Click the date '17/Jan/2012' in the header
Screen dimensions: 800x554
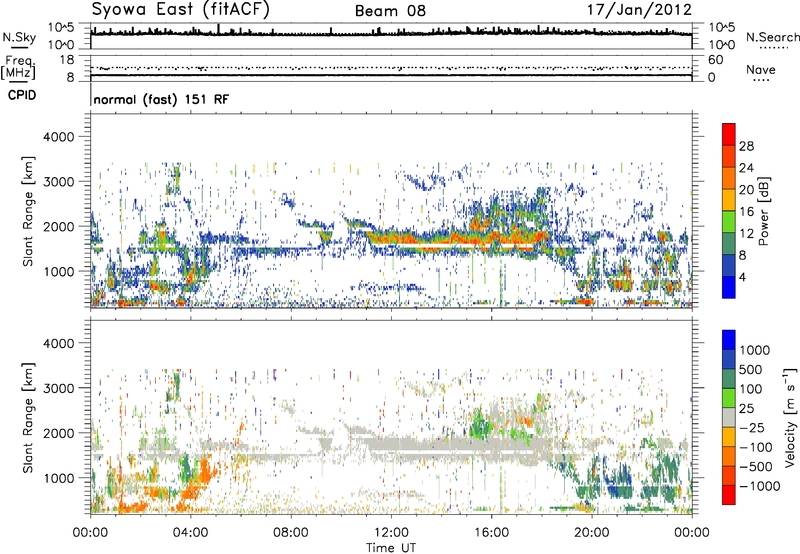click(x=639, y=10)
